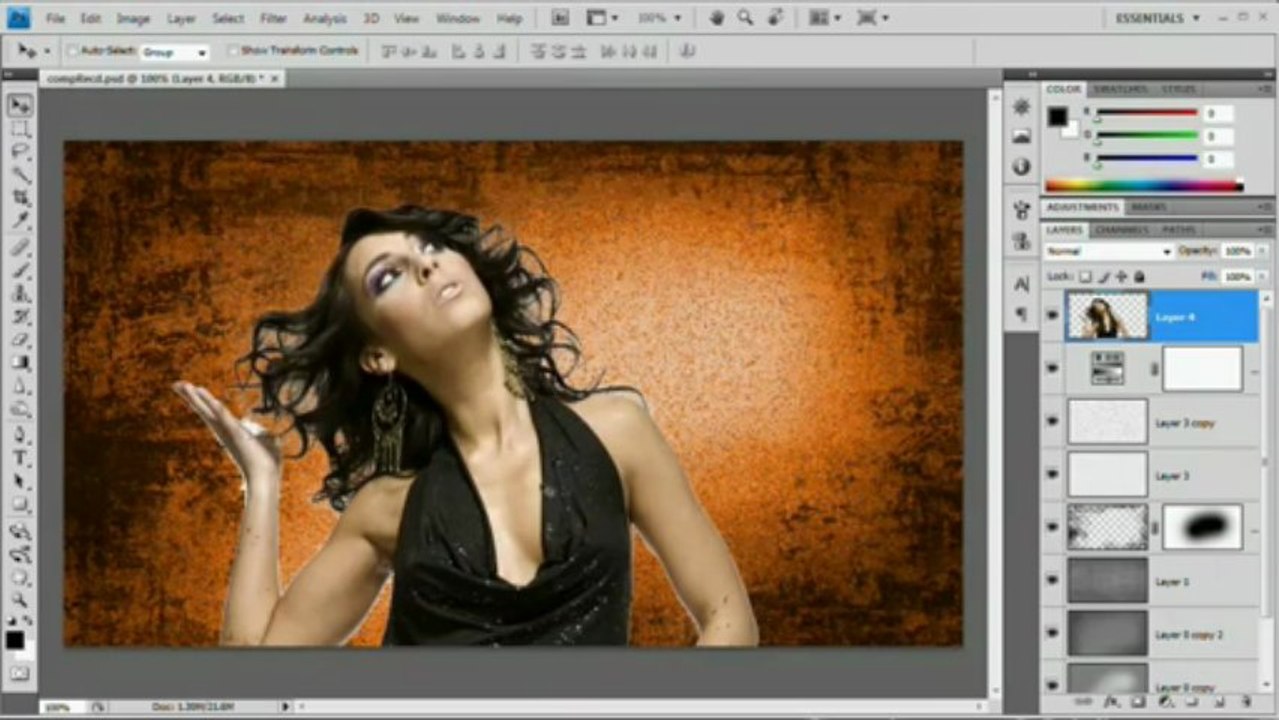
Task: Open the Screen Mode dropdown
Action: (873, 18)
